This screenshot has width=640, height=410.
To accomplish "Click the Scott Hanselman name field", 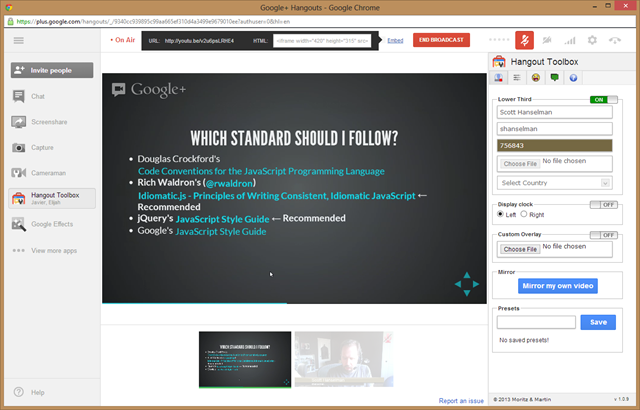I will pos(555,112).
